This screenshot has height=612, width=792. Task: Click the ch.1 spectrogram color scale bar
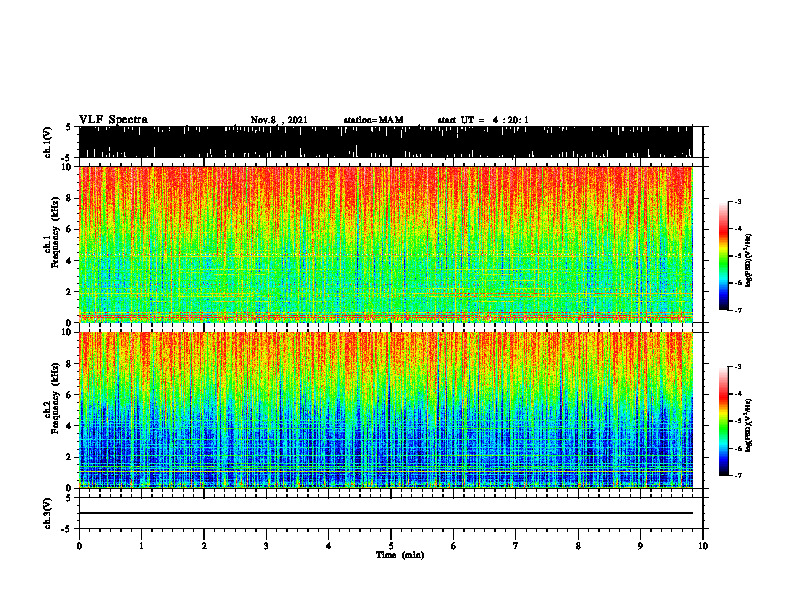[723, 256]
